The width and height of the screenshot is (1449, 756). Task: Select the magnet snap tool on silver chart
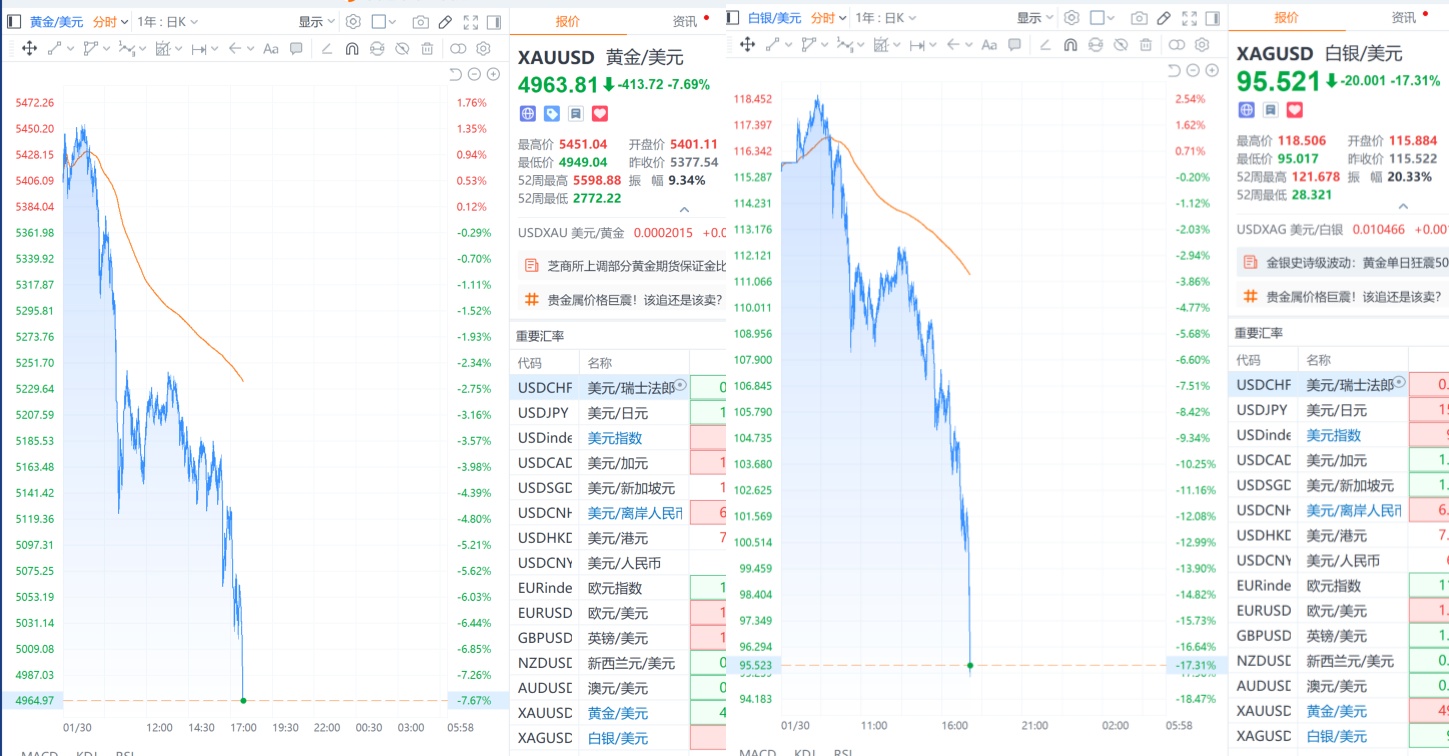coord(1070,44)
